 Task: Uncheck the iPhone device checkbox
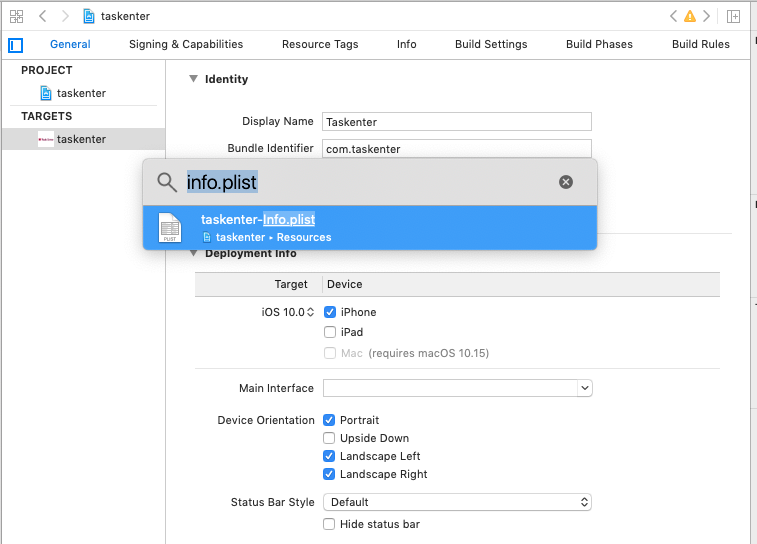click(x=330, y=312)
